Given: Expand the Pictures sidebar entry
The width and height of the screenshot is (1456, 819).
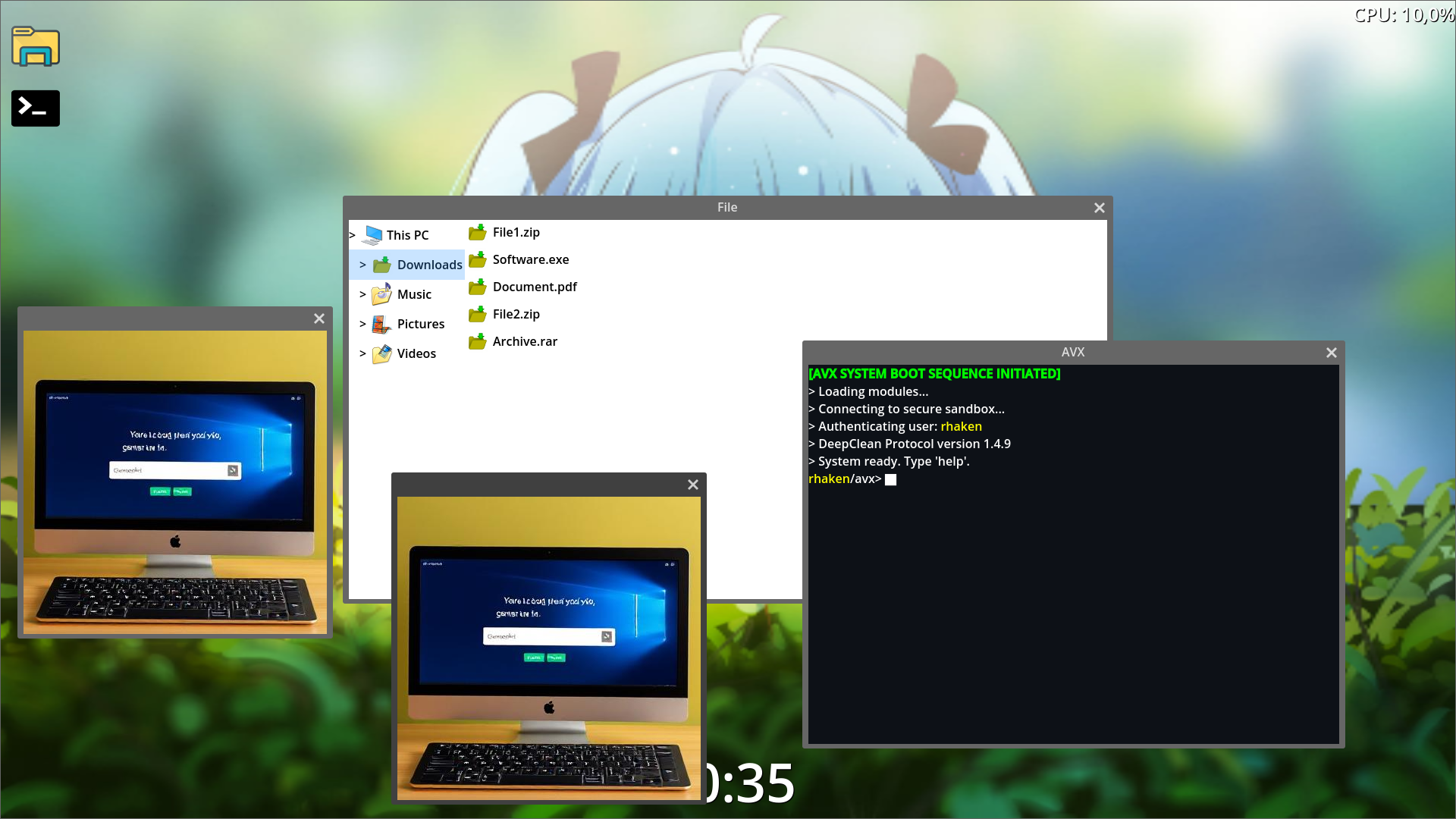Looking at the screenshot, I should pos(361,324).
